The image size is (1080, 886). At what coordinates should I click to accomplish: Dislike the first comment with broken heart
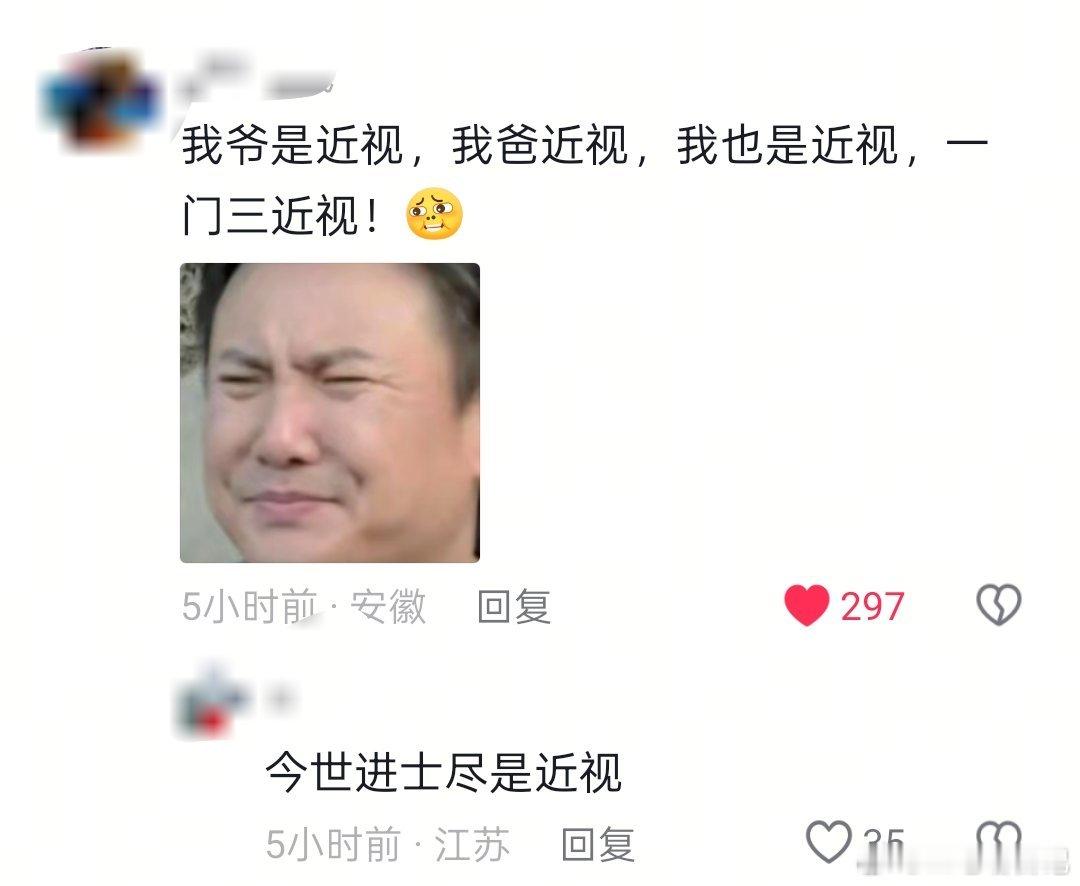click(999, 606)
